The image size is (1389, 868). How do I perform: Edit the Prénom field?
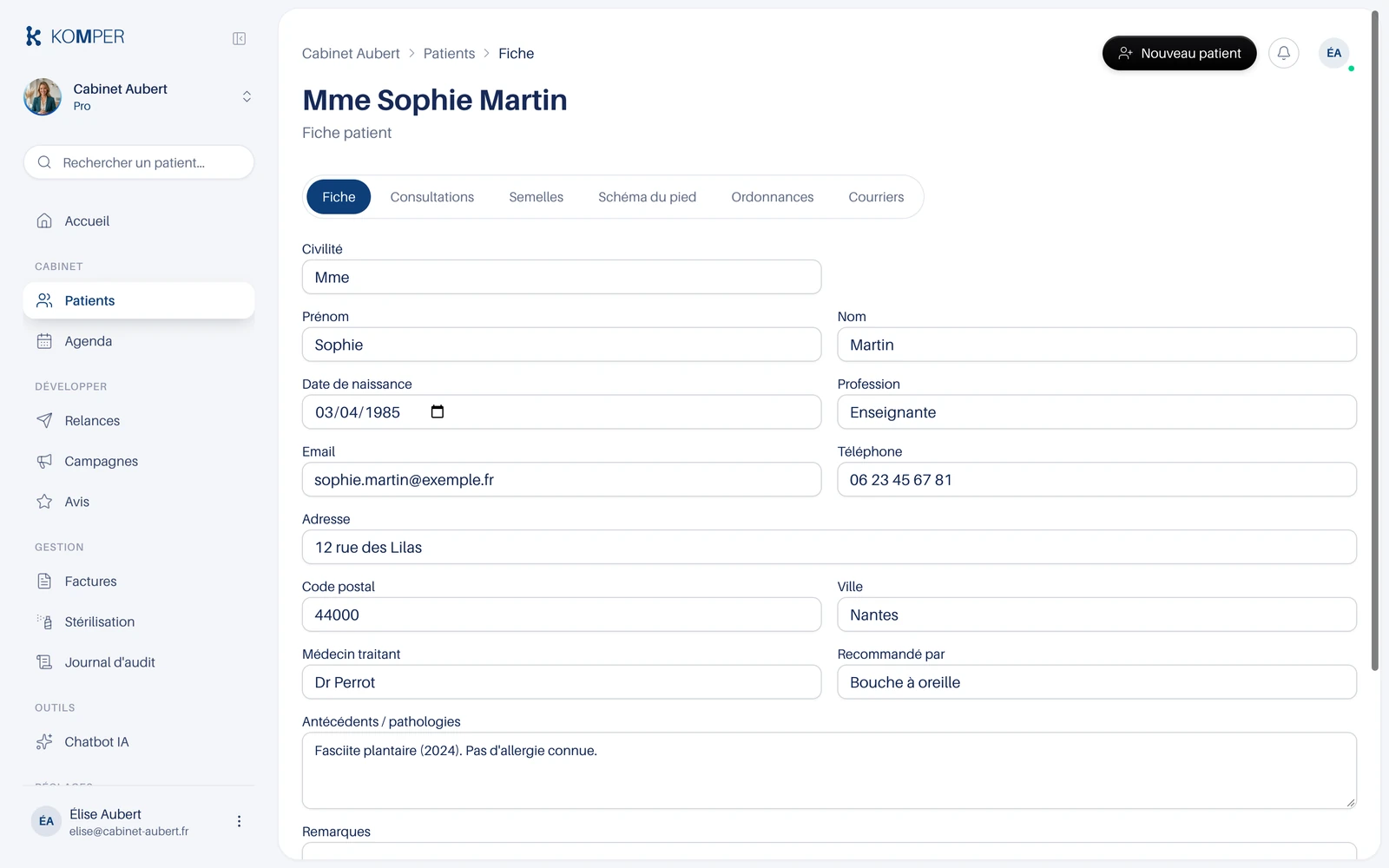(562, 345)
